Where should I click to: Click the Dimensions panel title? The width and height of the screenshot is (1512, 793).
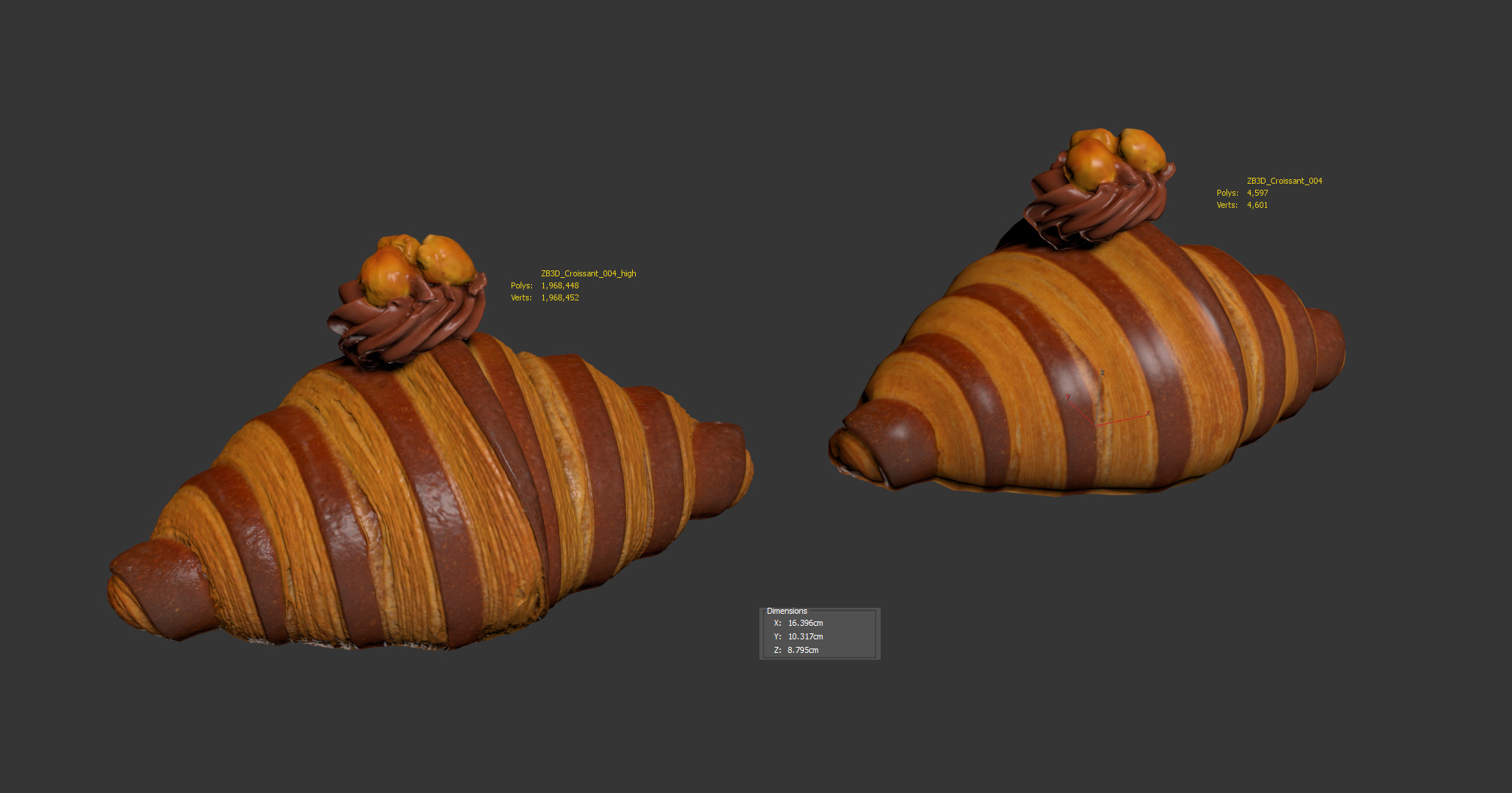pyautogui.click(x=787, y=611)
